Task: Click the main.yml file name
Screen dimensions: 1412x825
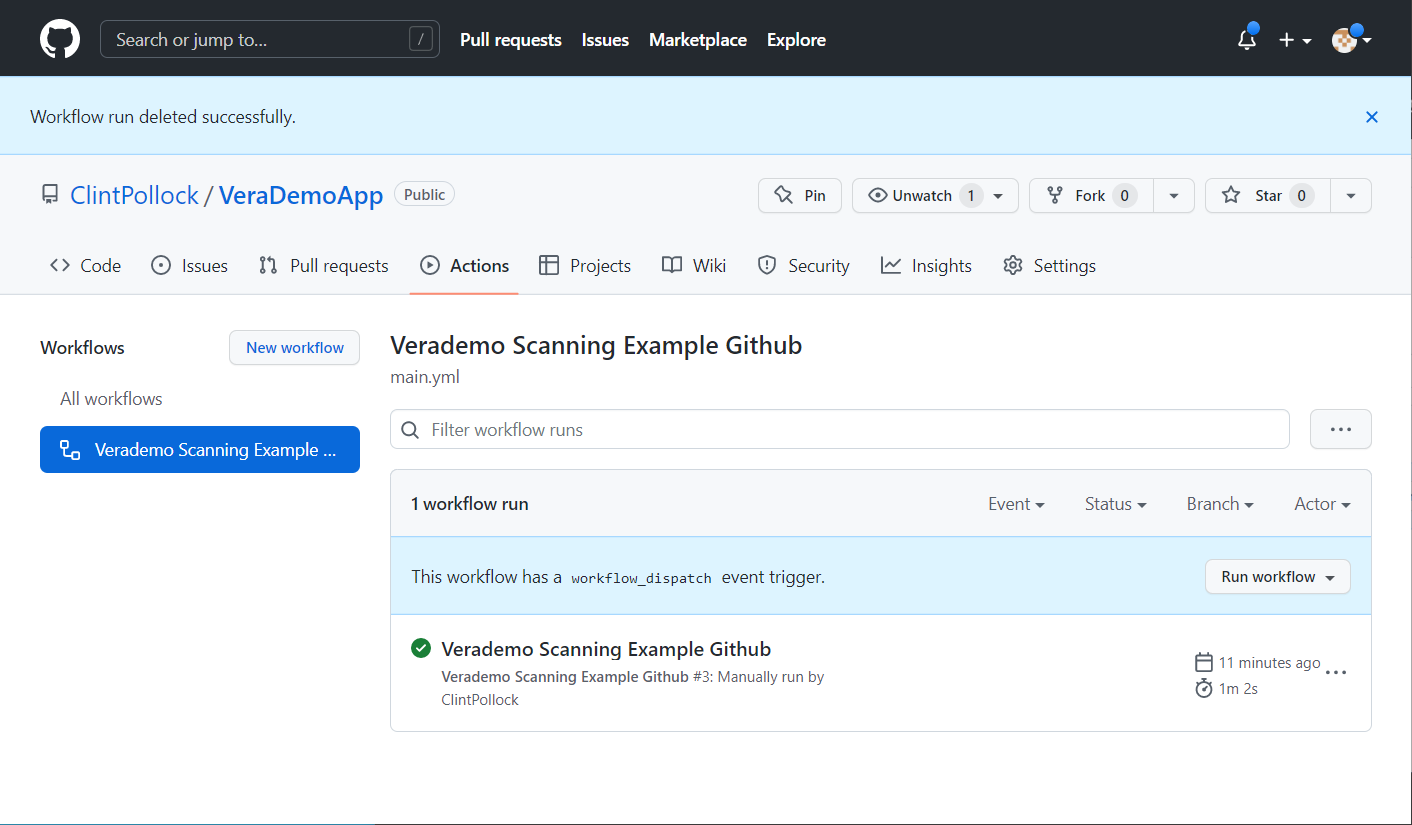Action: 425,377
